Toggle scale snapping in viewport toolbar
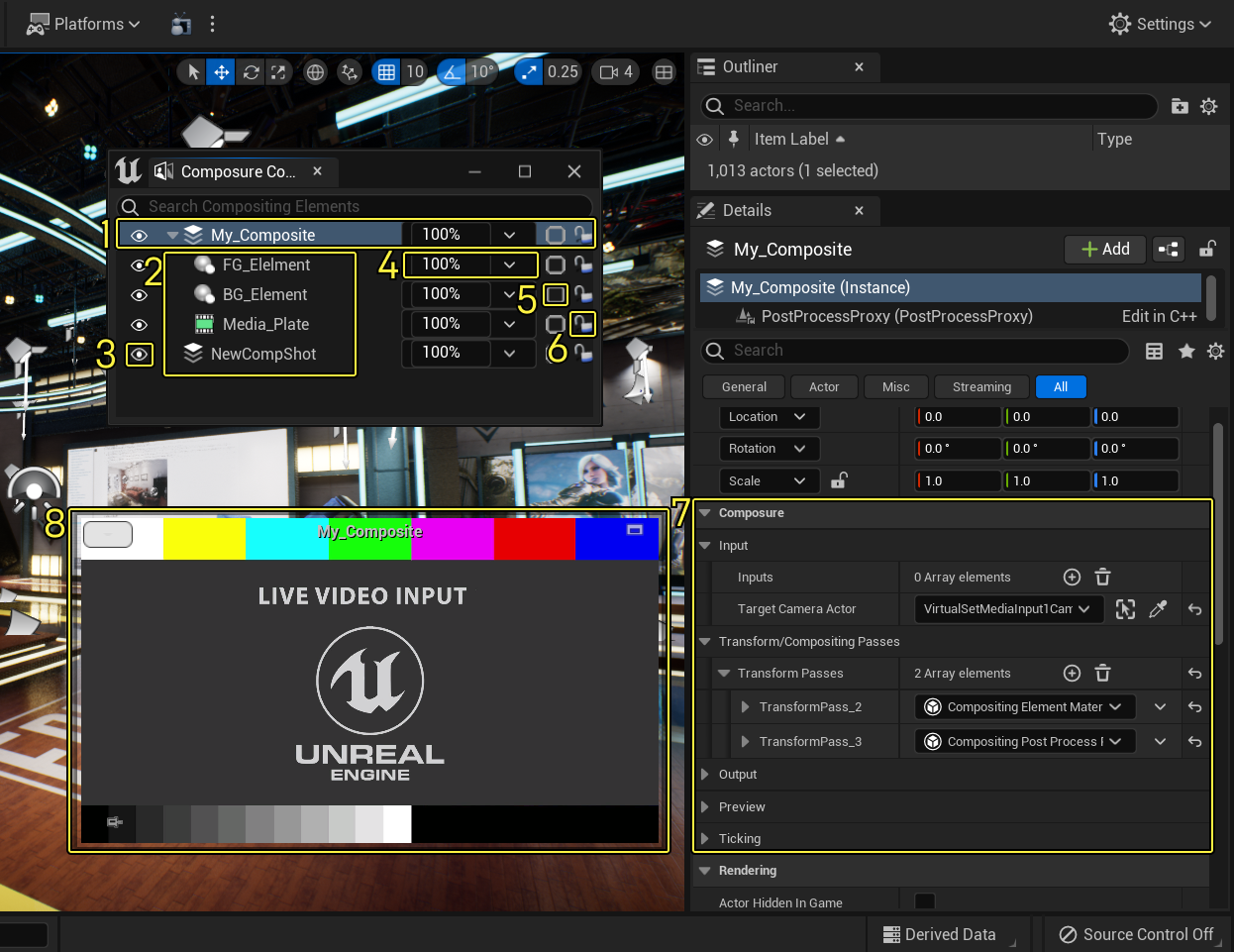The image size is (1234, 952). [x=530, y=71]
